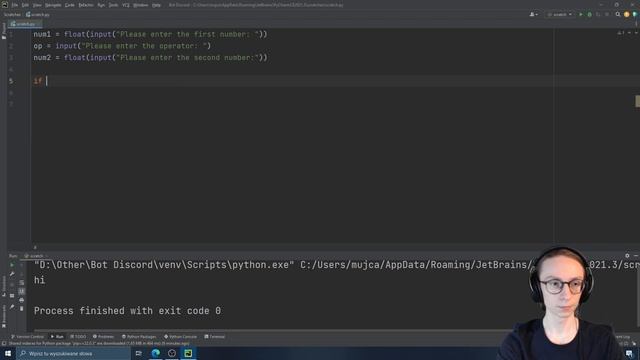Open the Run menu in menu bar
The height and width of the screenshot is (360, 640).
point(101,5)
